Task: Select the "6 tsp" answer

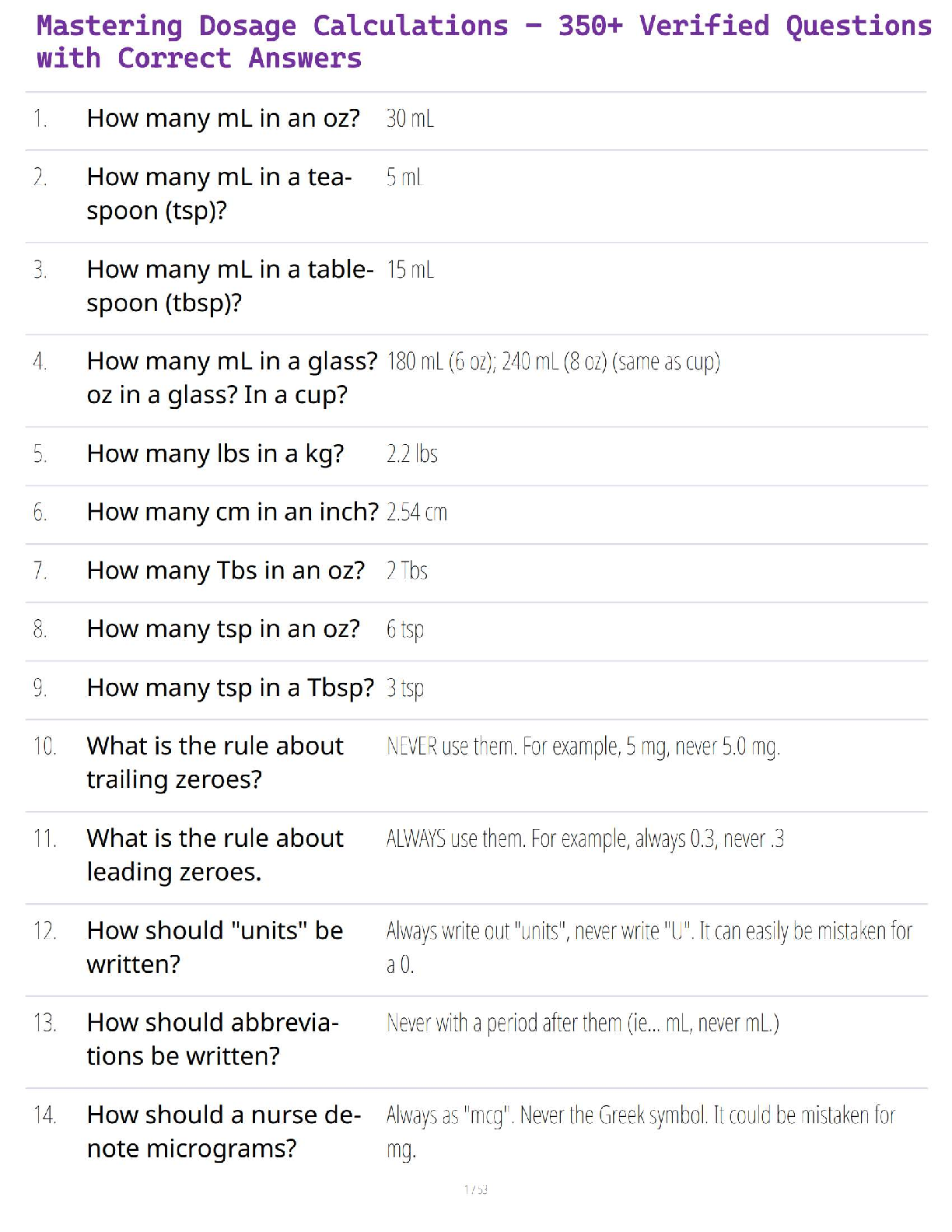Action: click(x=405, y=629)
